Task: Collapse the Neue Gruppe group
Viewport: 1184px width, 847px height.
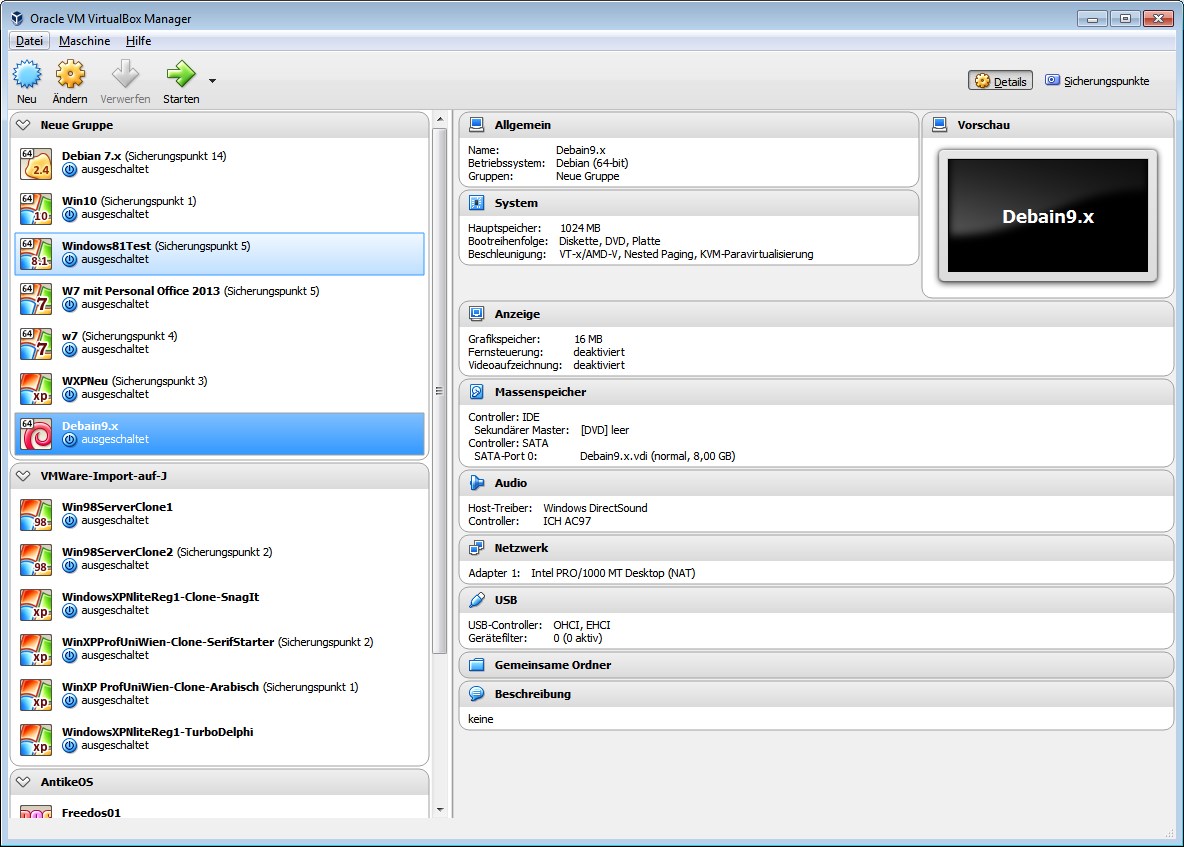Action: point(24,125)
